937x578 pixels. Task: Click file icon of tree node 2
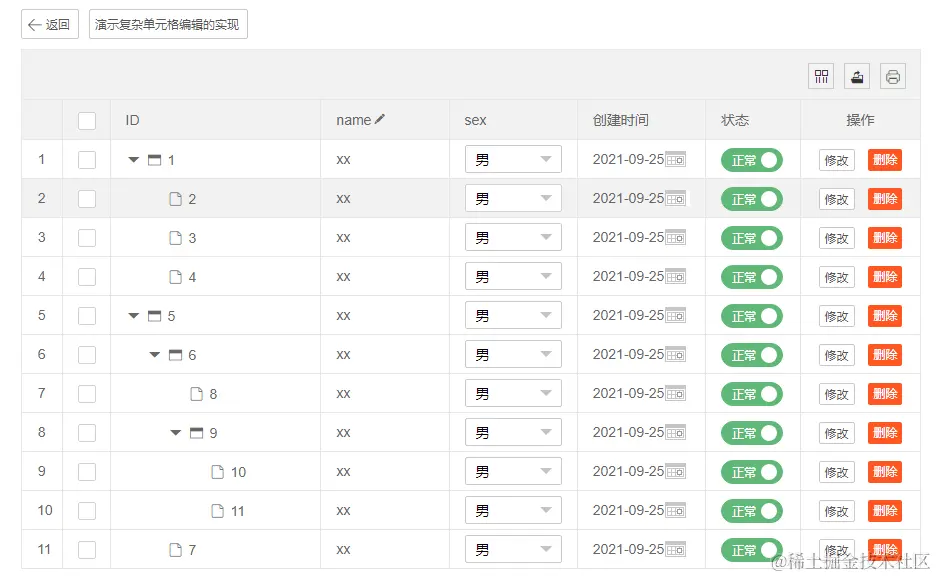tap(175, 199)
